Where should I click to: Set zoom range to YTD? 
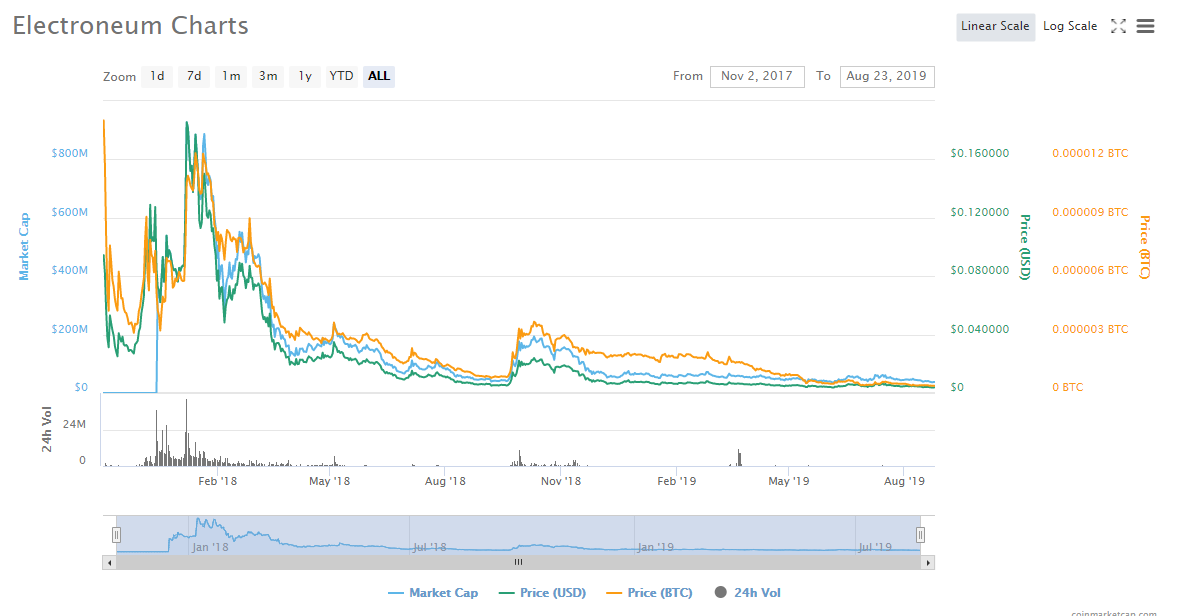coord(341,77)
